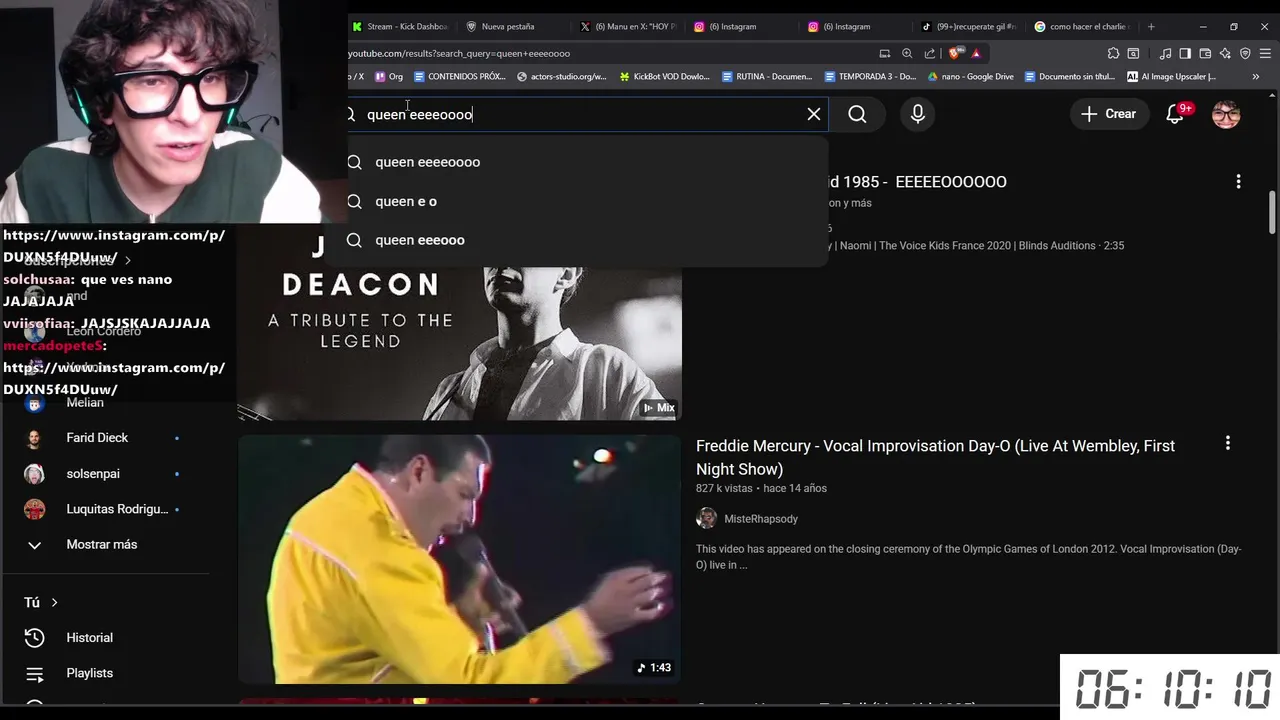
Task: Click the zoom magnifier icon in address bar
Action: pos(907,53)
